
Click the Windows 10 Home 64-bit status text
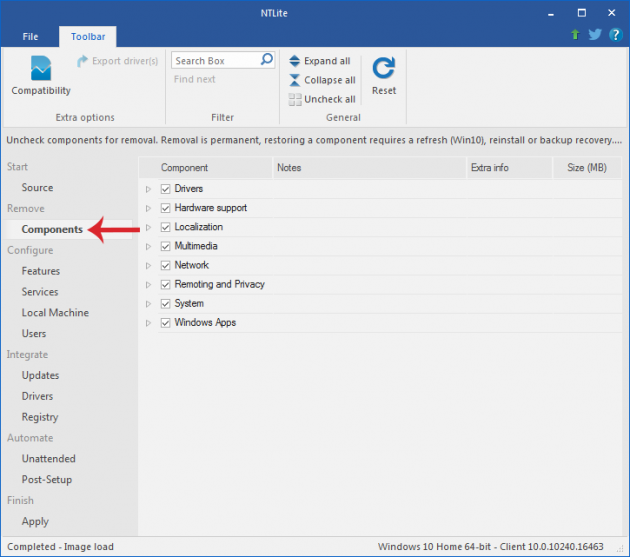pos(490,547)
